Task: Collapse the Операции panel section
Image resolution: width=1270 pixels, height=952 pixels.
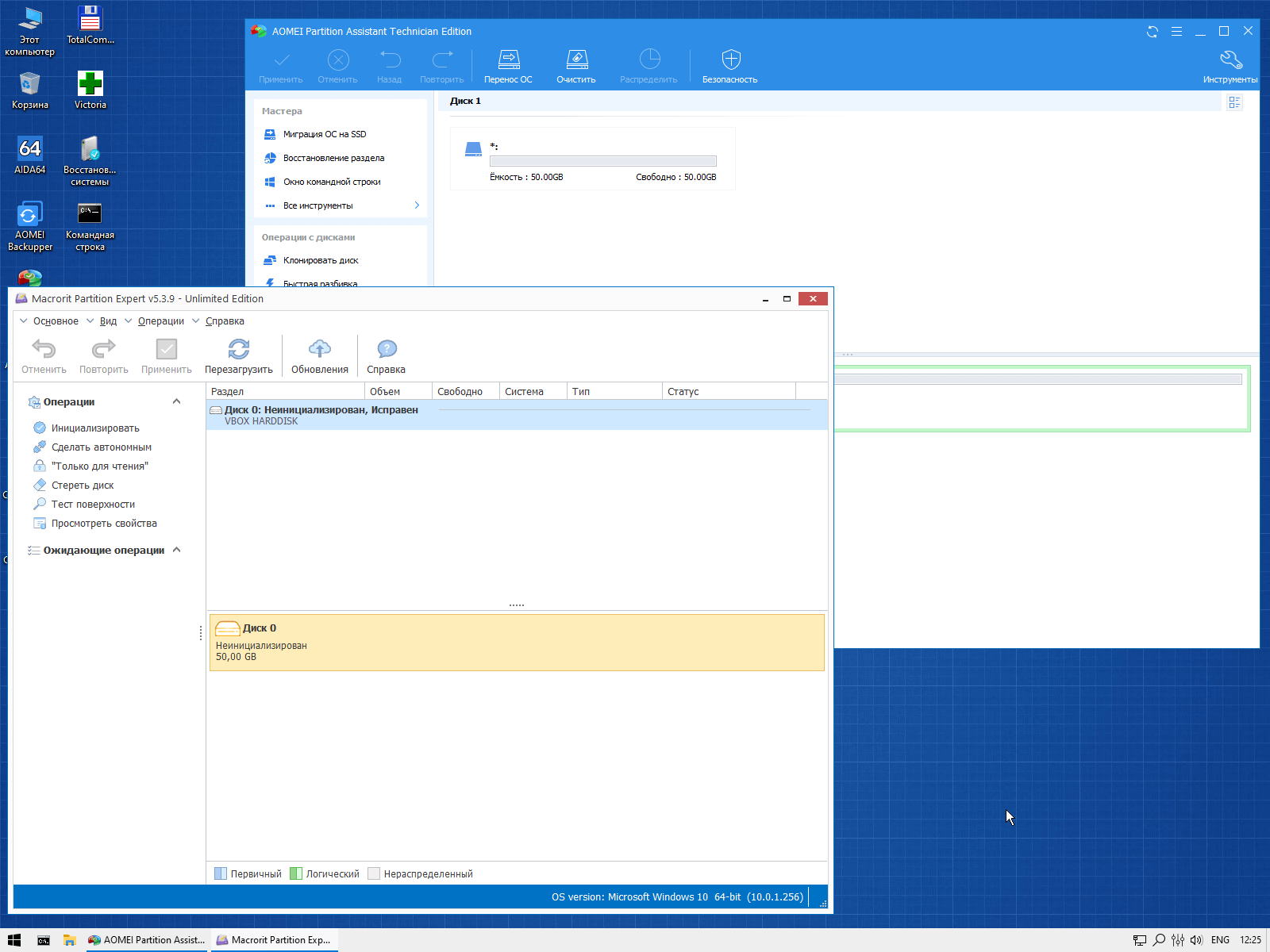Action: [177, 401]
